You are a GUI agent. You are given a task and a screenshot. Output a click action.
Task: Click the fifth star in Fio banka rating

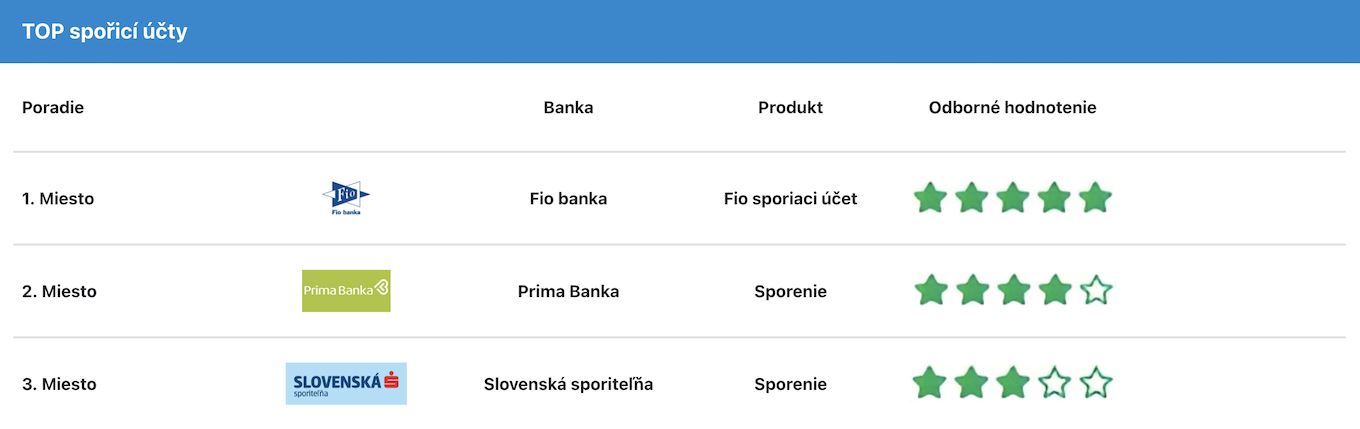click(x=1096, y=198)
